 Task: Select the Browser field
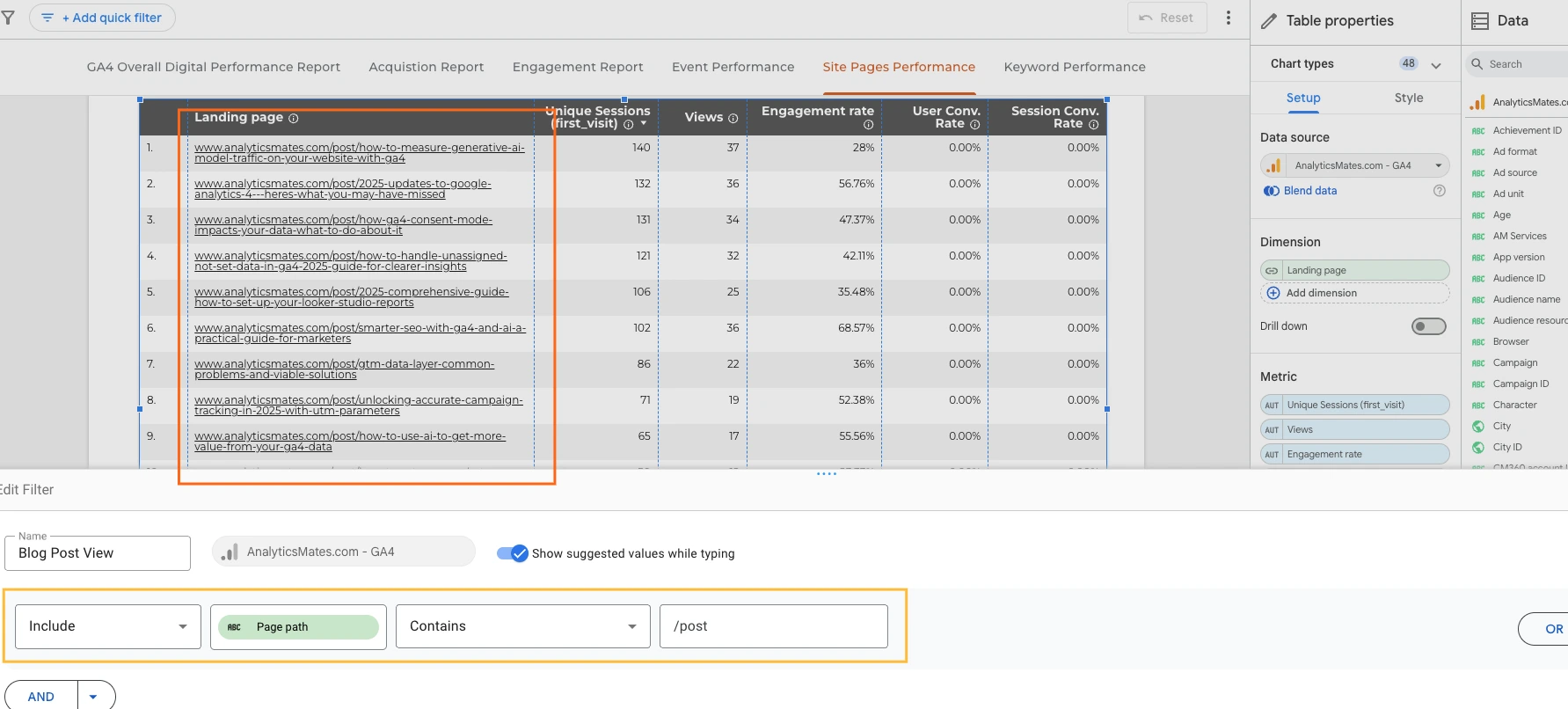(x=1510, y=341)
